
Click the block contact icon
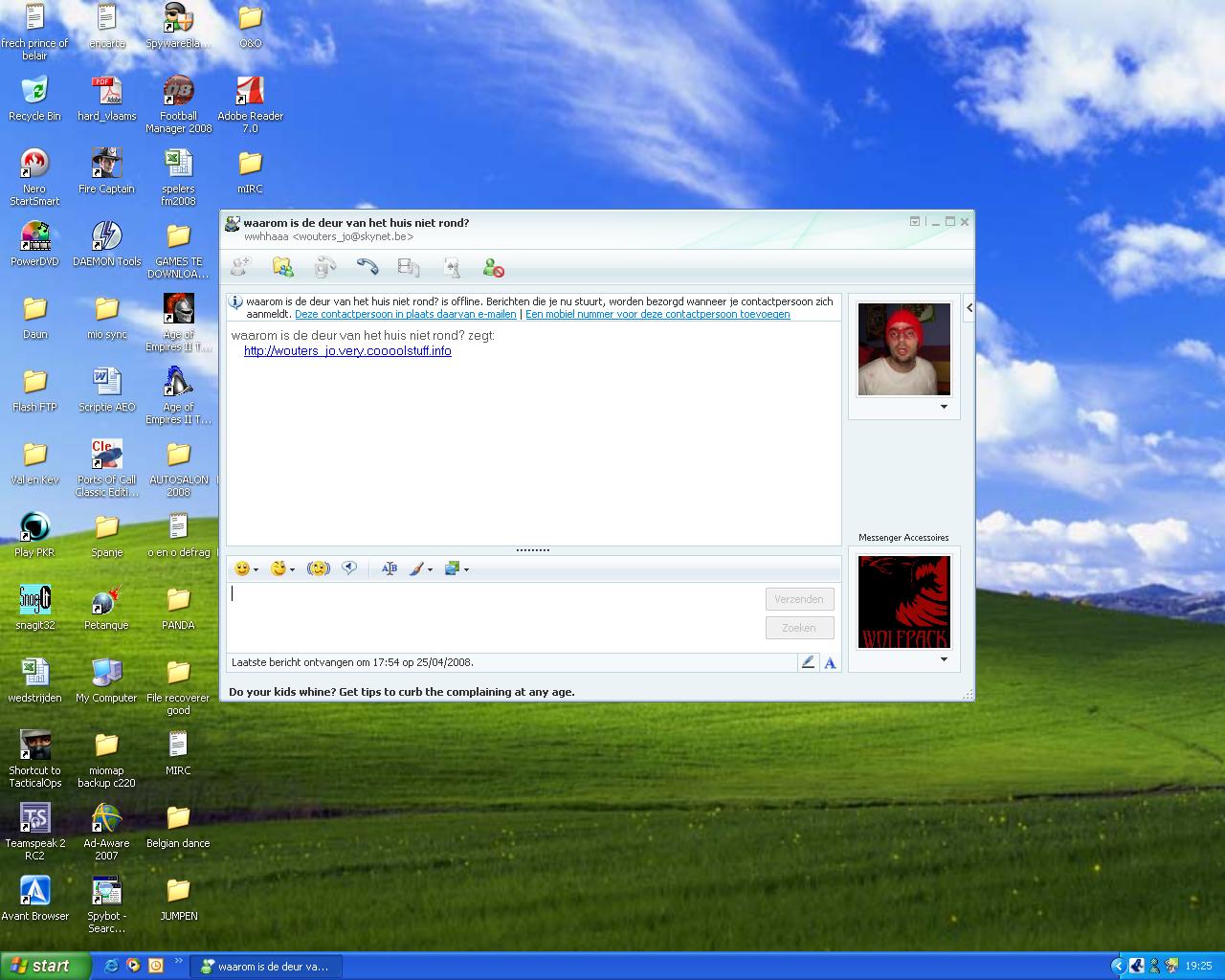point(493,268)
